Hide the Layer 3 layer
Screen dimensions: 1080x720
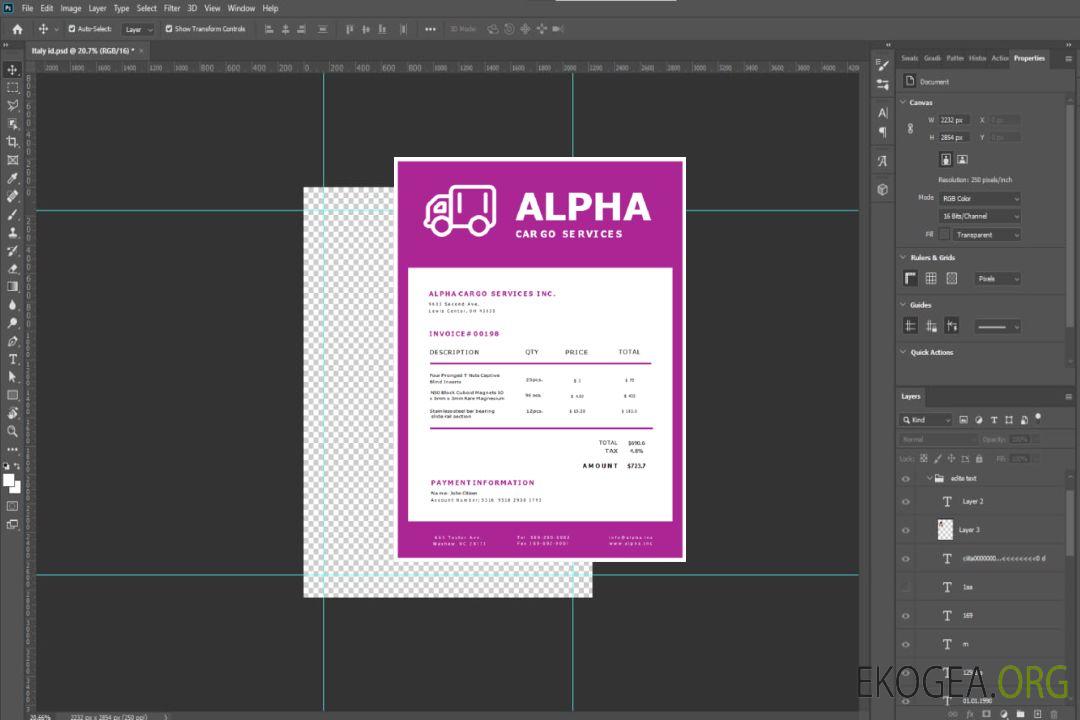coord(906,530)
